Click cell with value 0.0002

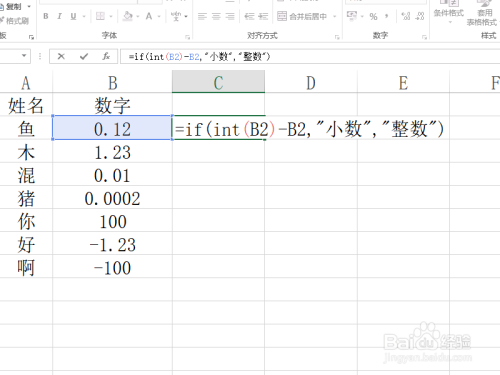pyautogui.click(x=113, y=199)
